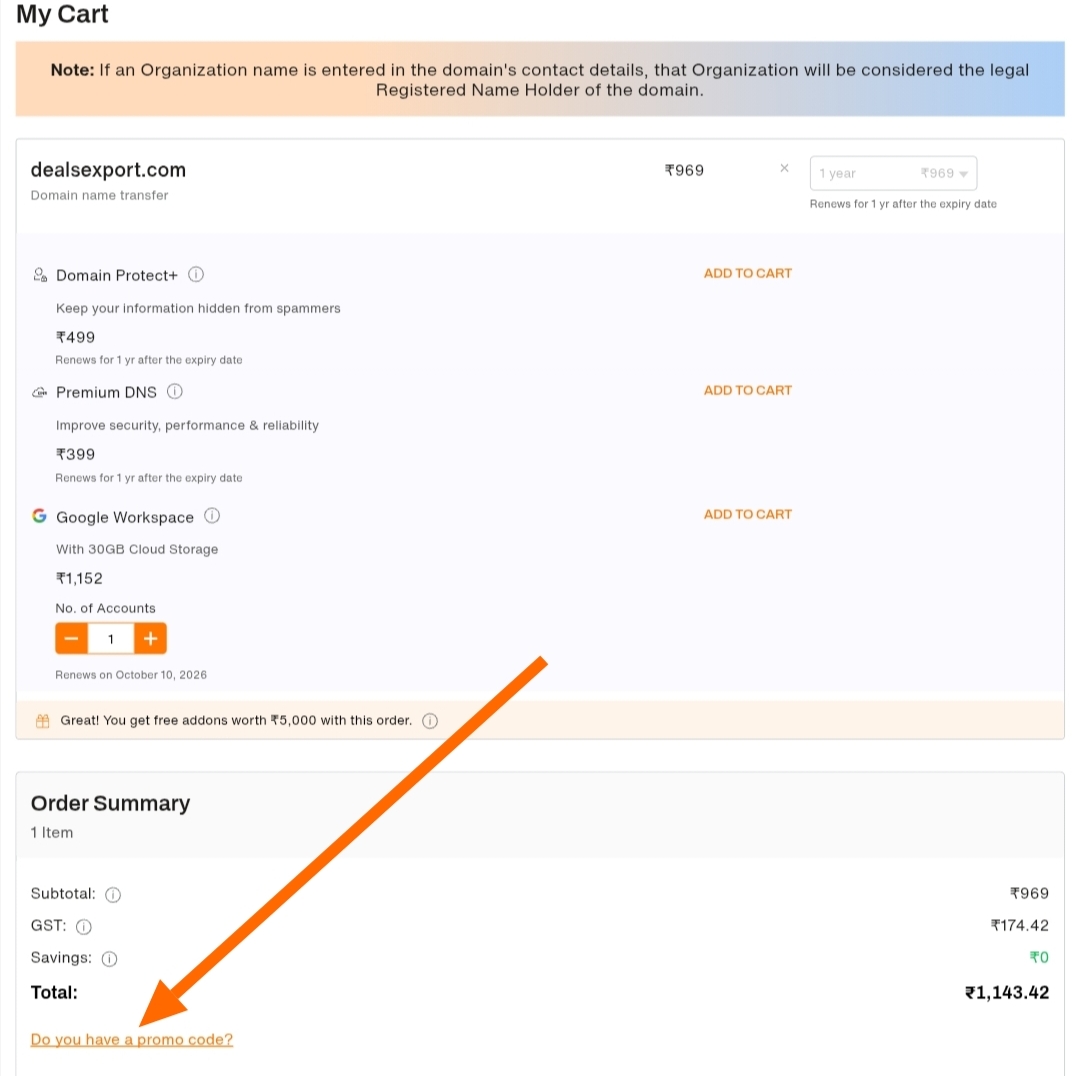
Task: Click info icon beside free addons message
Action: [x=430, y=720]
